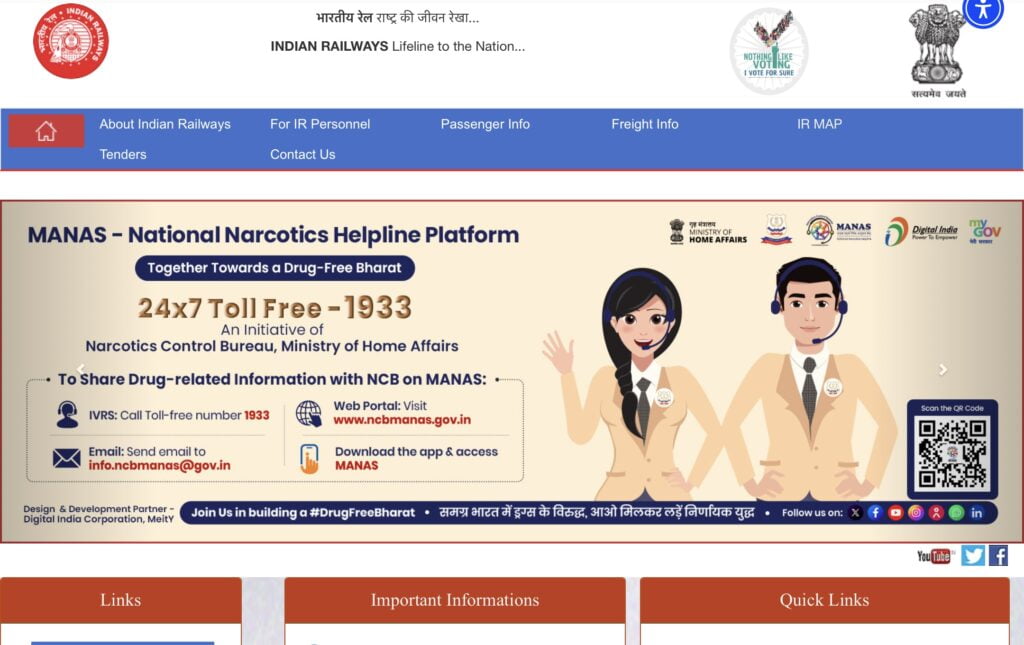Screen dimensions: 1024x645
Task: Click Join Us in building #DrugFreeBharat text
Action: [303, 512]
